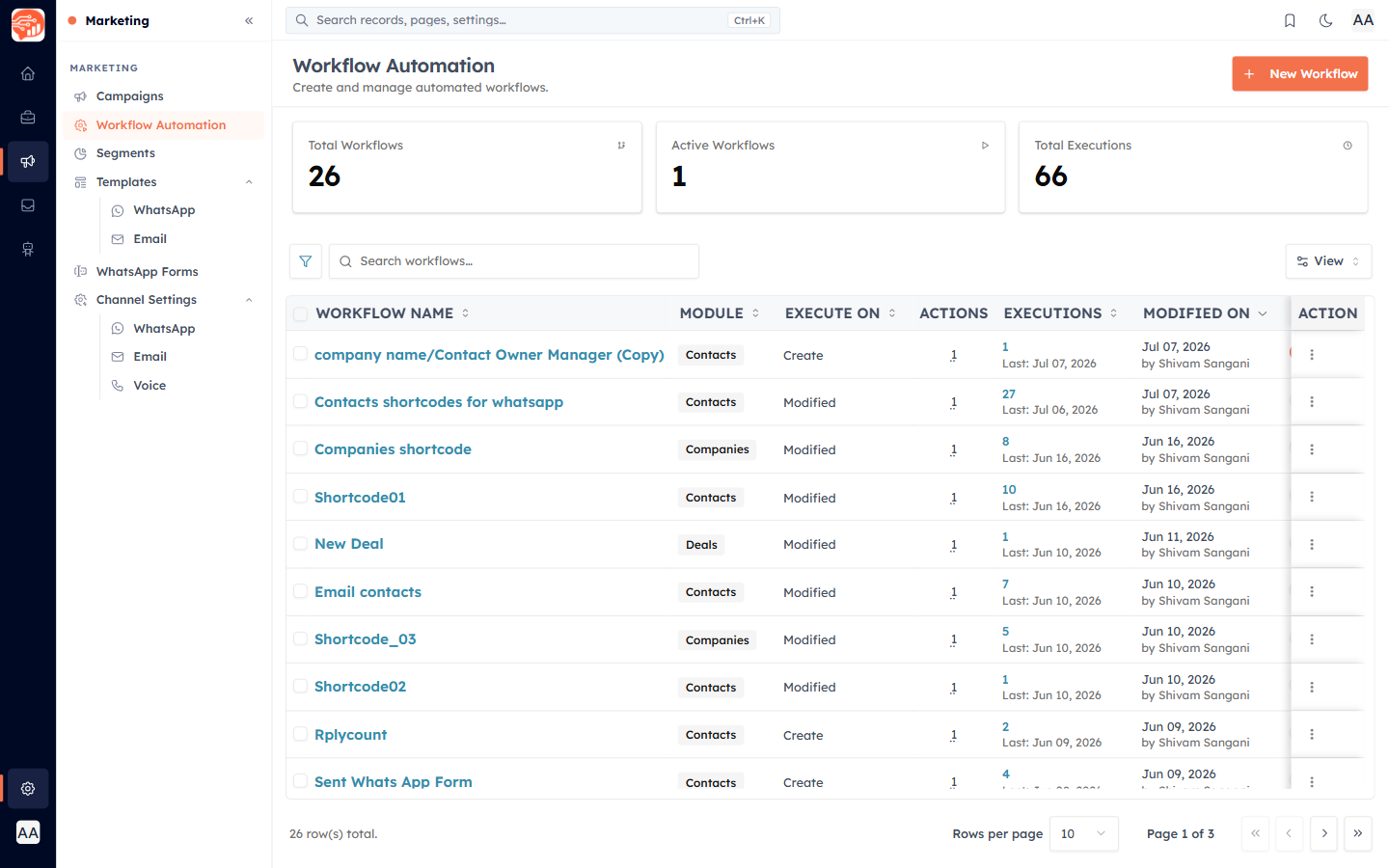Click the global search records field
Image resolution: width=1389 pixels, height=868 pixels.
point(532,20)
